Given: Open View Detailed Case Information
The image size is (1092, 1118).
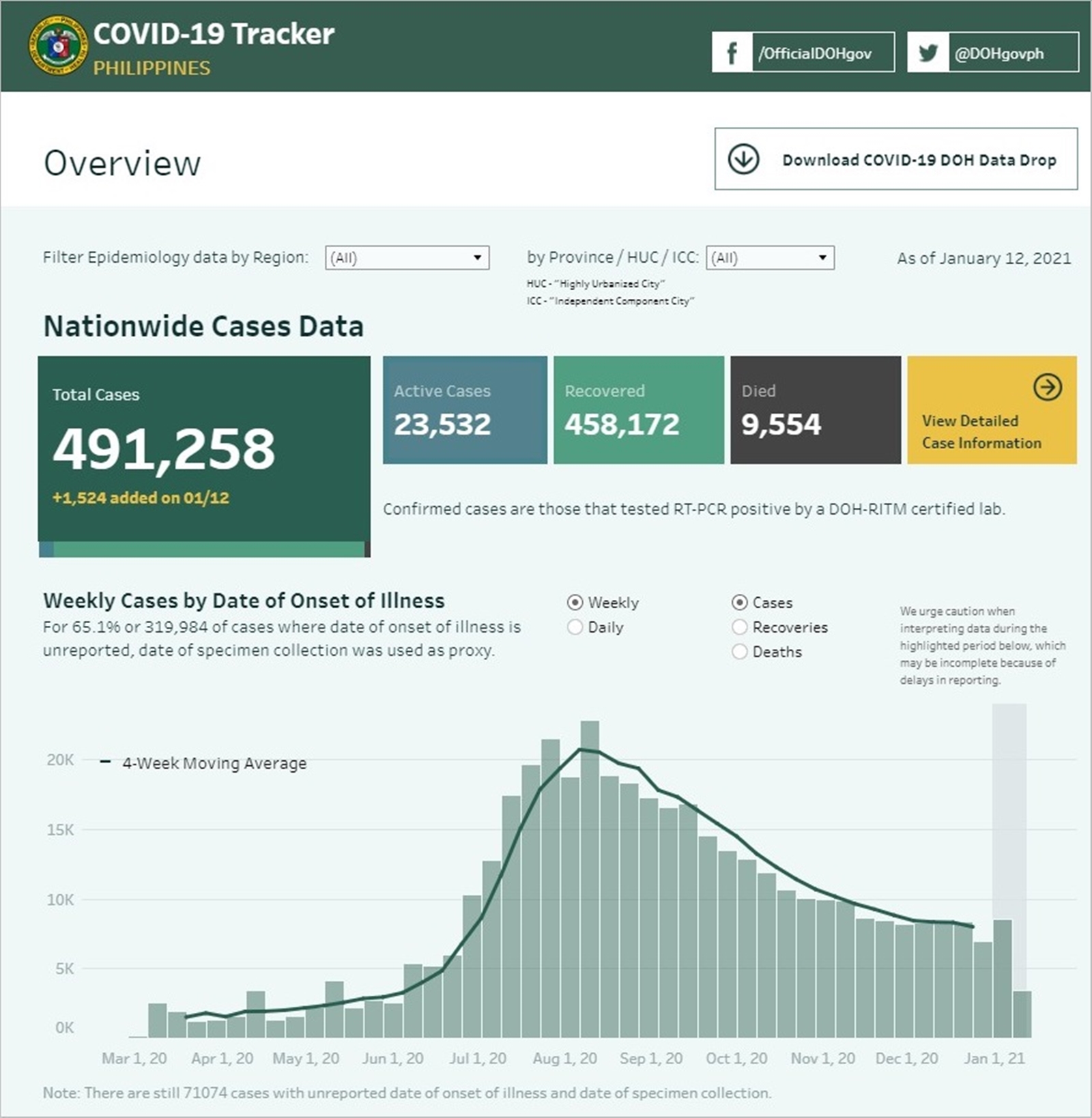Looking at the screenshot, I should tap(992, 410).
